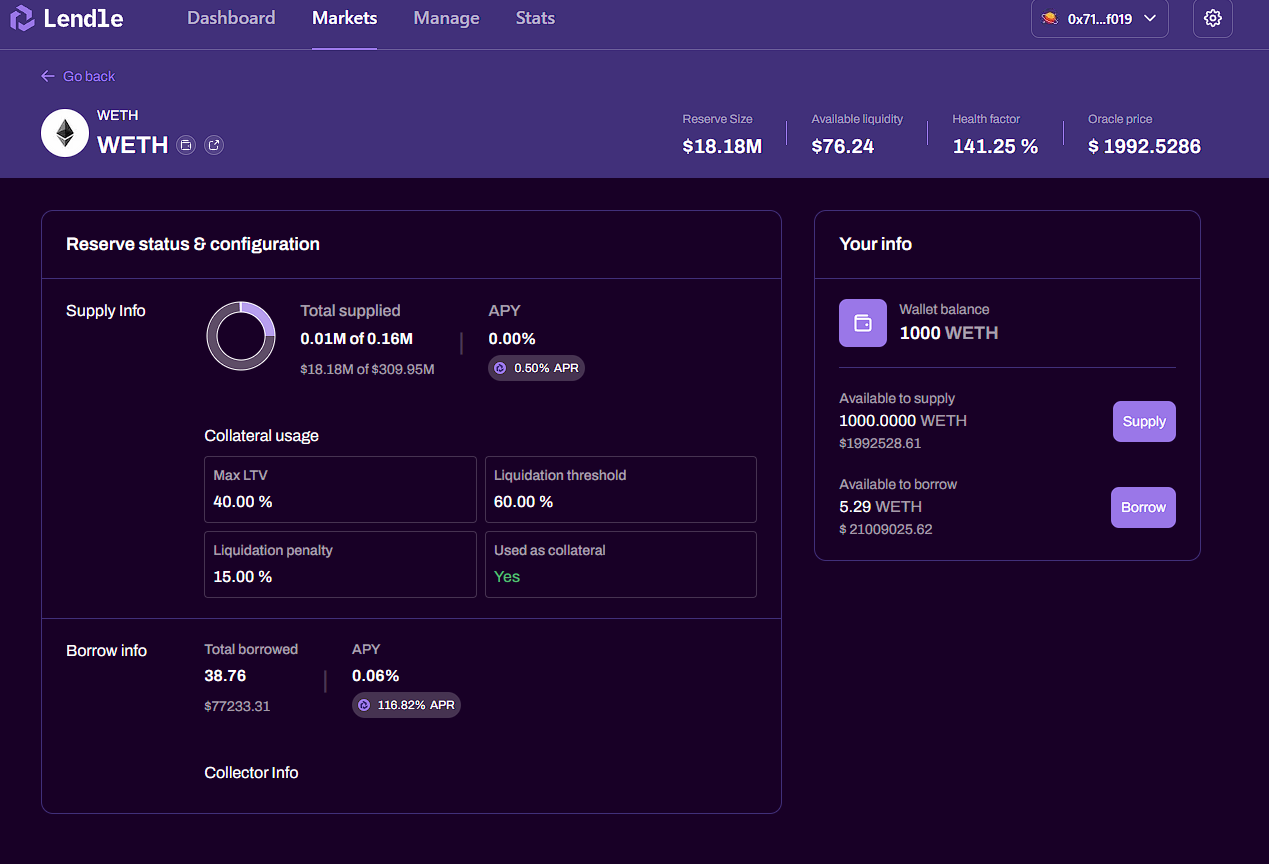
Task: Click the Max LTV info box
Action: (340, 489)
